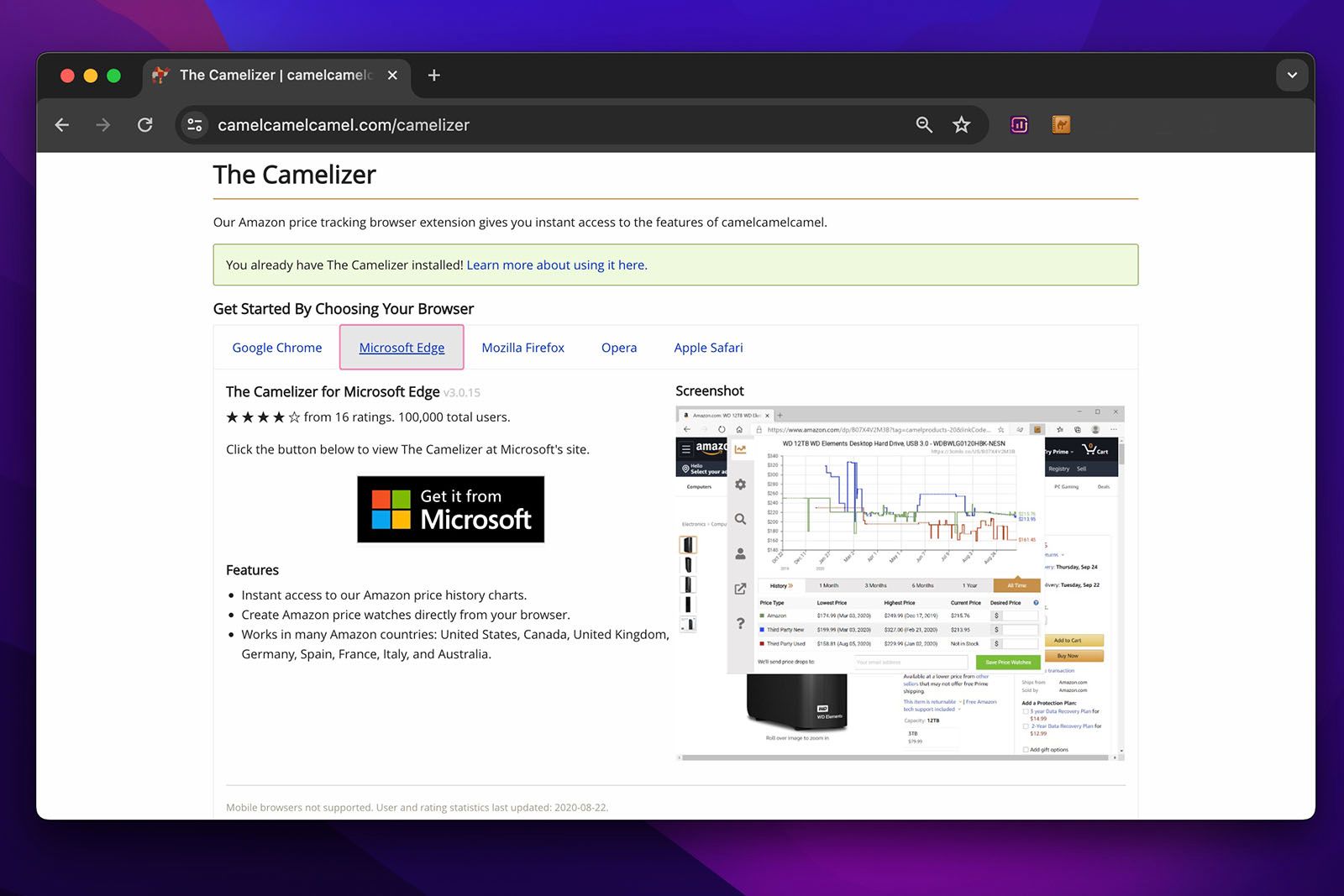Click the Get it from Microsoft button
Viewport: 1344px width, 896px height.
pos(451,510)
